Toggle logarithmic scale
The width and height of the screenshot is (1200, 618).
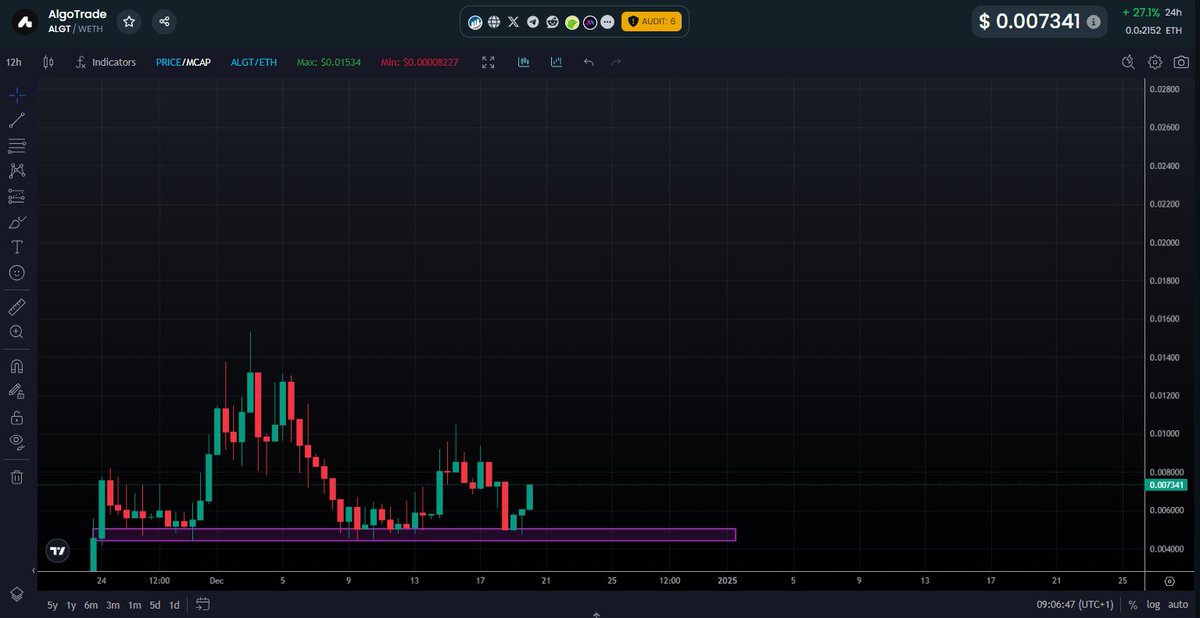pyautogui.click(x=1153, y=605)
